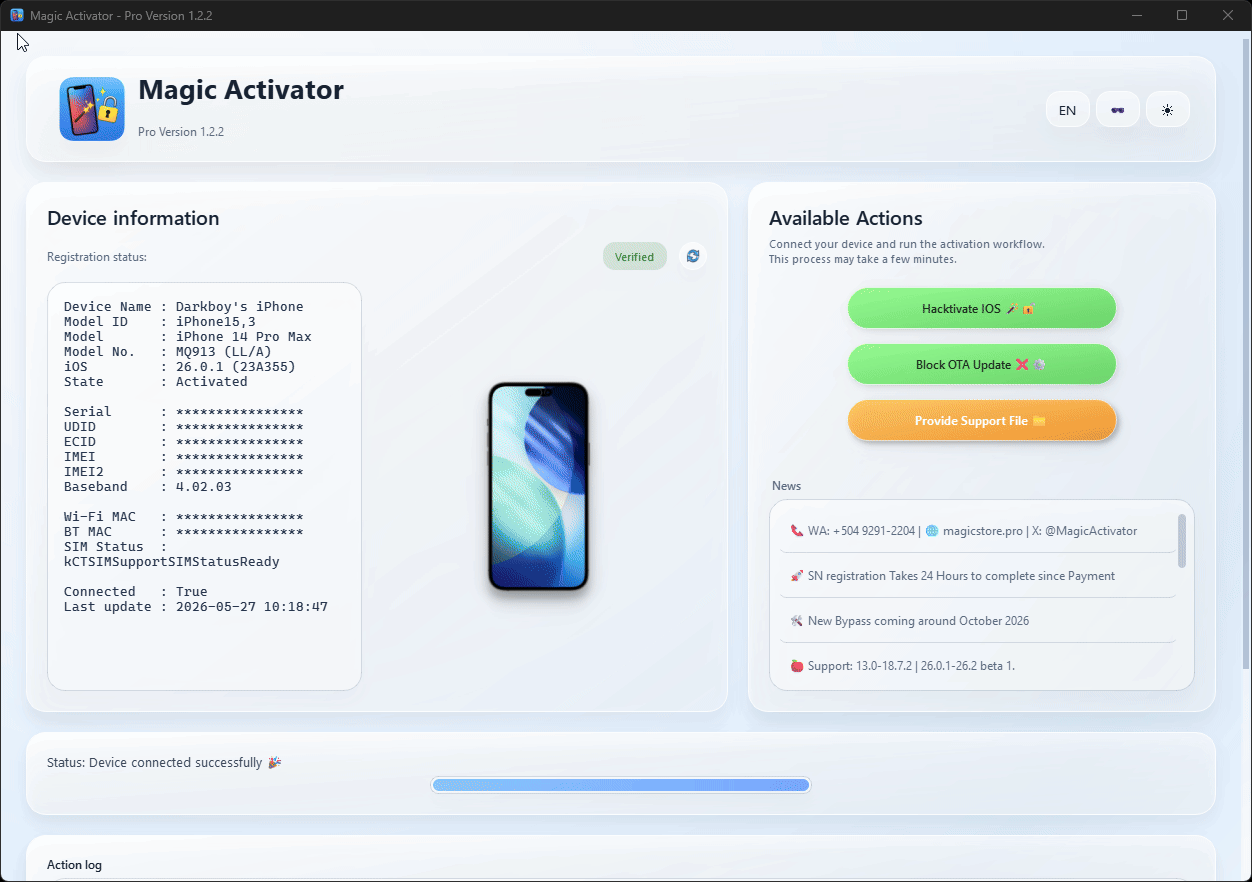Maximize the Magic Activator window
The height and width of the screenshot is (882, 1252).
tap(1182, 15)
